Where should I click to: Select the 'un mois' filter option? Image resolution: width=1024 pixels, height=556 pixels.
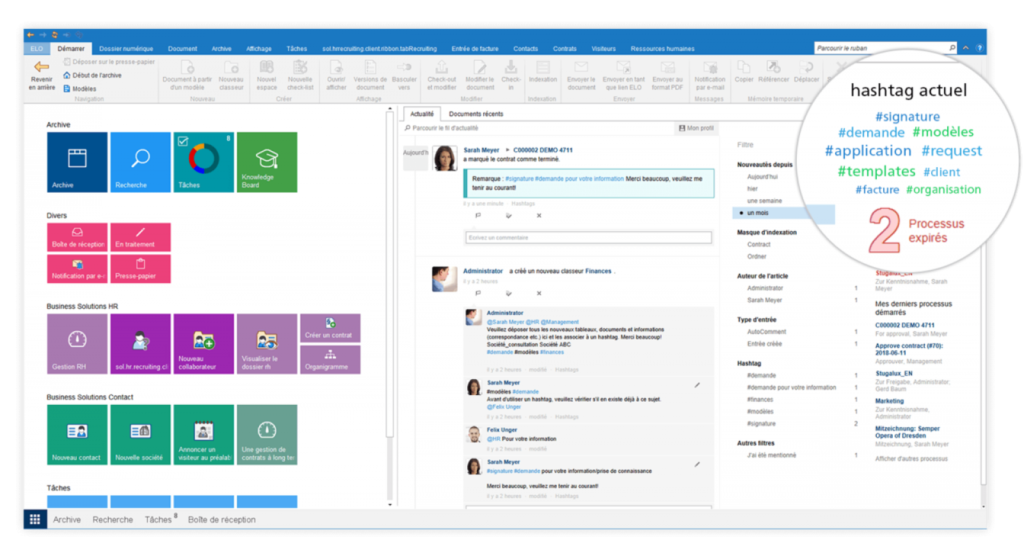(760, 213)
